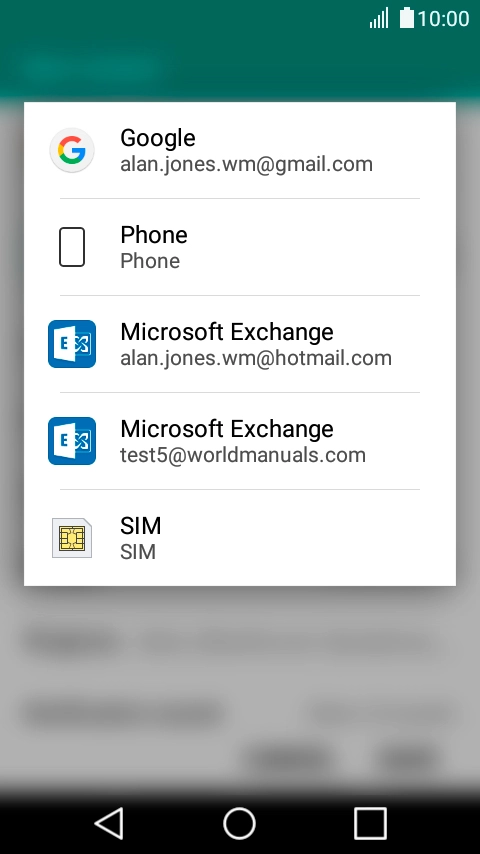480x854 pixels.
Task: Tap the test5@worldmanuals.com address text
Action: pos(243,455)
